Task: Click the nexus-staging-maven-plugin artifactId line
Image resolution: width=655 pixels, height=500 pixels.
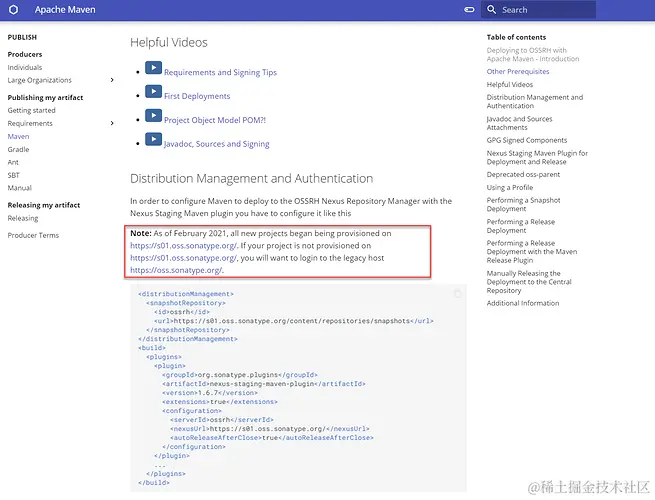Action: tap(264, 383)
